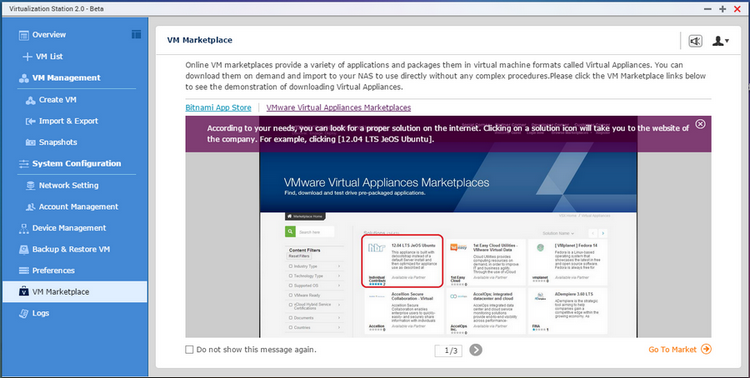Click the Overview monitor icon in sidebar
This screenshot has height=378, width=750.
(23, 35)
